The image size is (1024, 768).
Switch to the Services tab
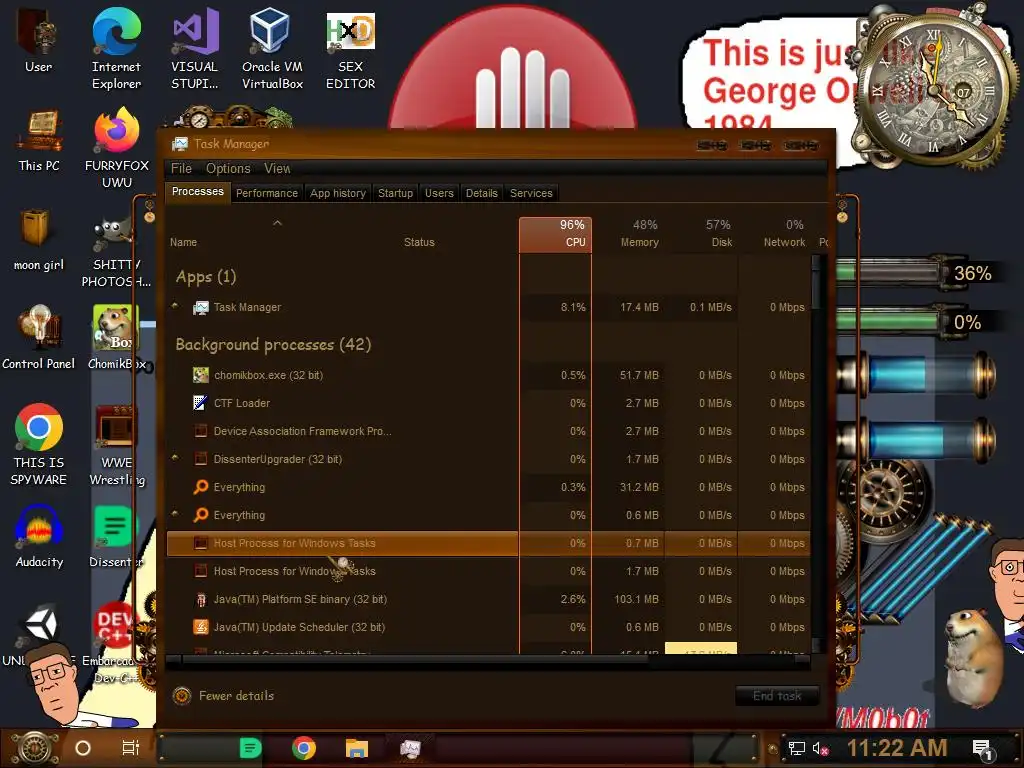(x=531, y=193)
